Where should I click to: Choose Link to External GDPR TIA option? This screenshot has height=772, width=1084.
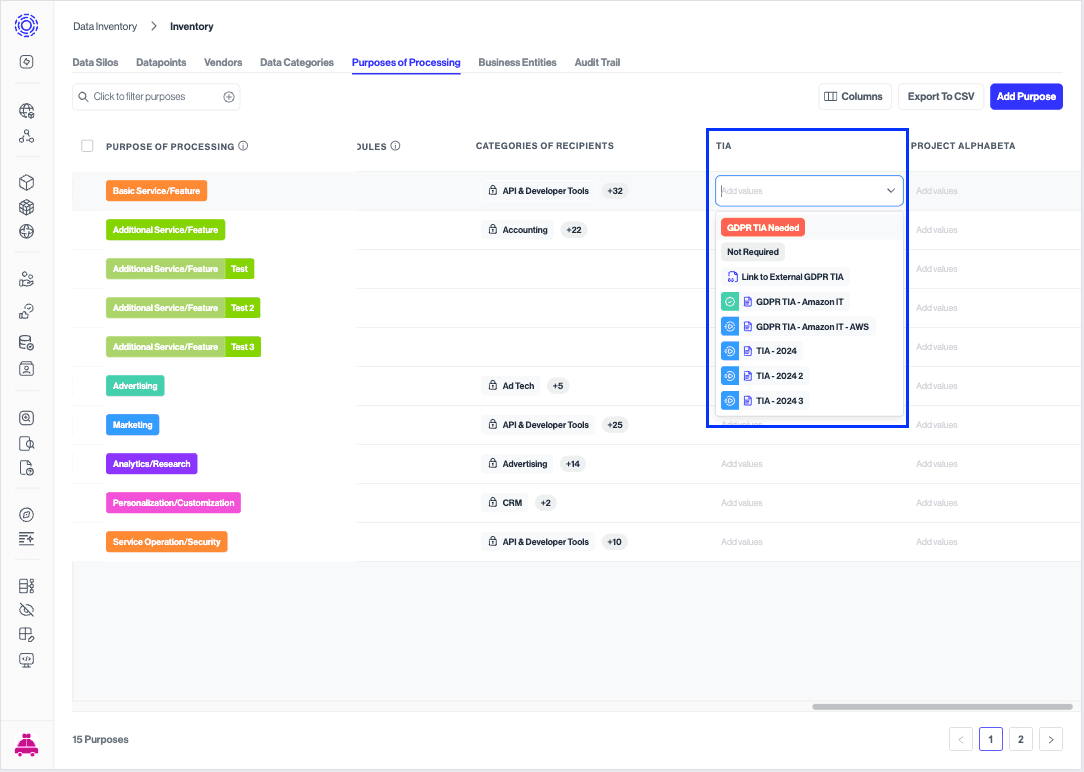coord(787,276)
